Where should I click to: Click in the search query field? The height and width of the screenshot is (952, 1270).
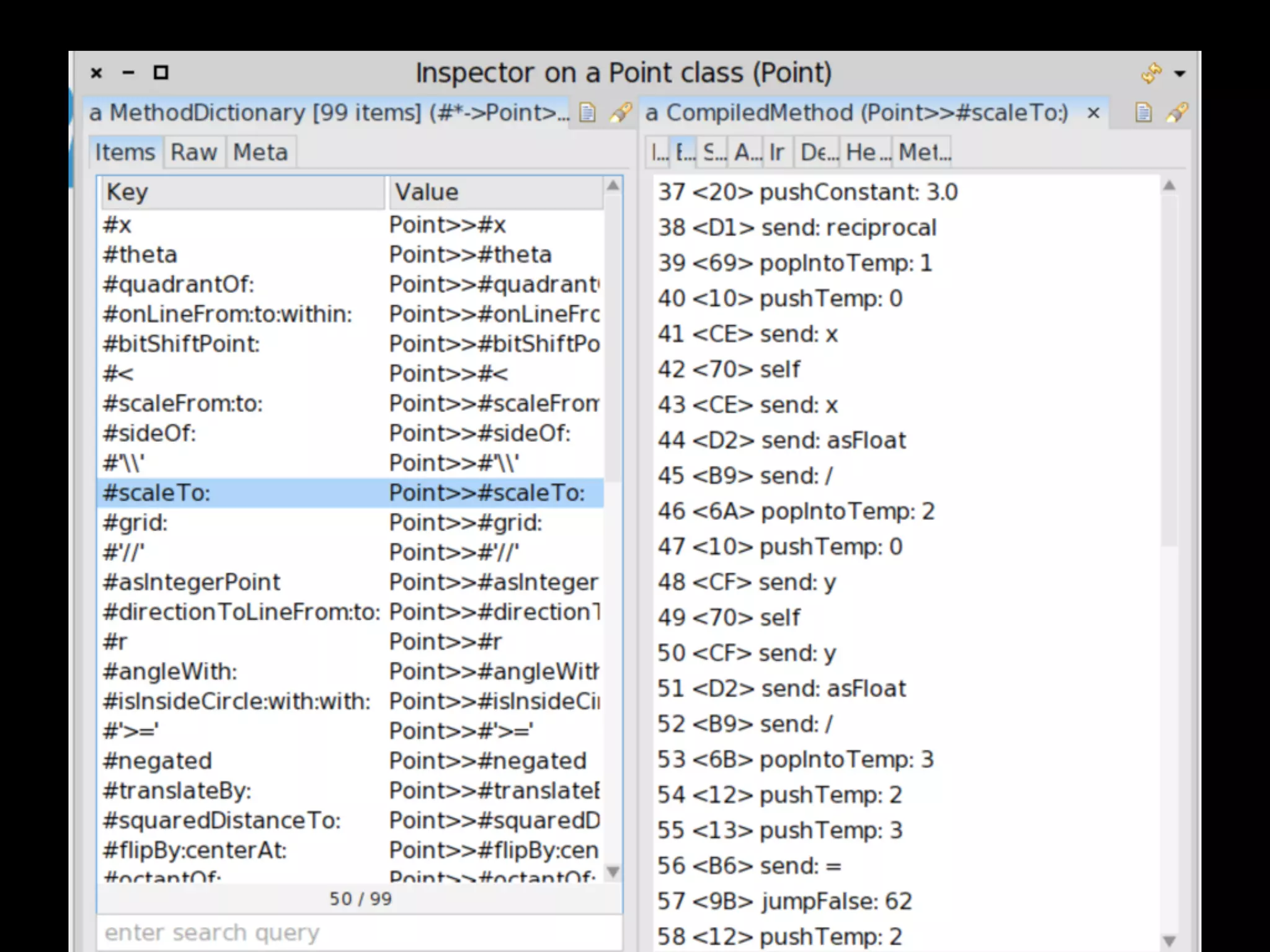click(360, 932)
